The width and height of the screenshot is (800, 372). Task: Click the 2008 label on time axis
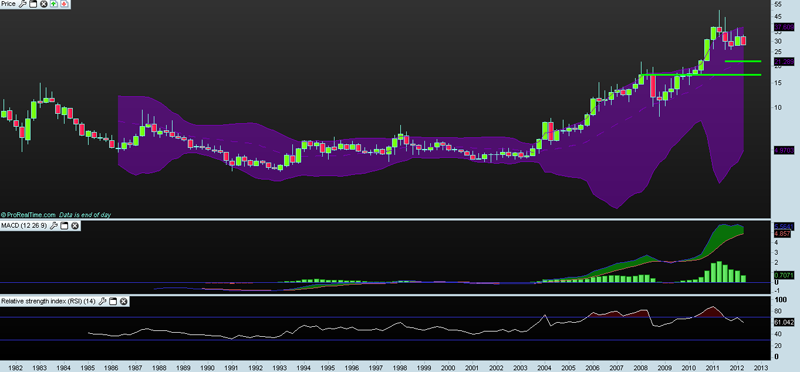(640, 367)
